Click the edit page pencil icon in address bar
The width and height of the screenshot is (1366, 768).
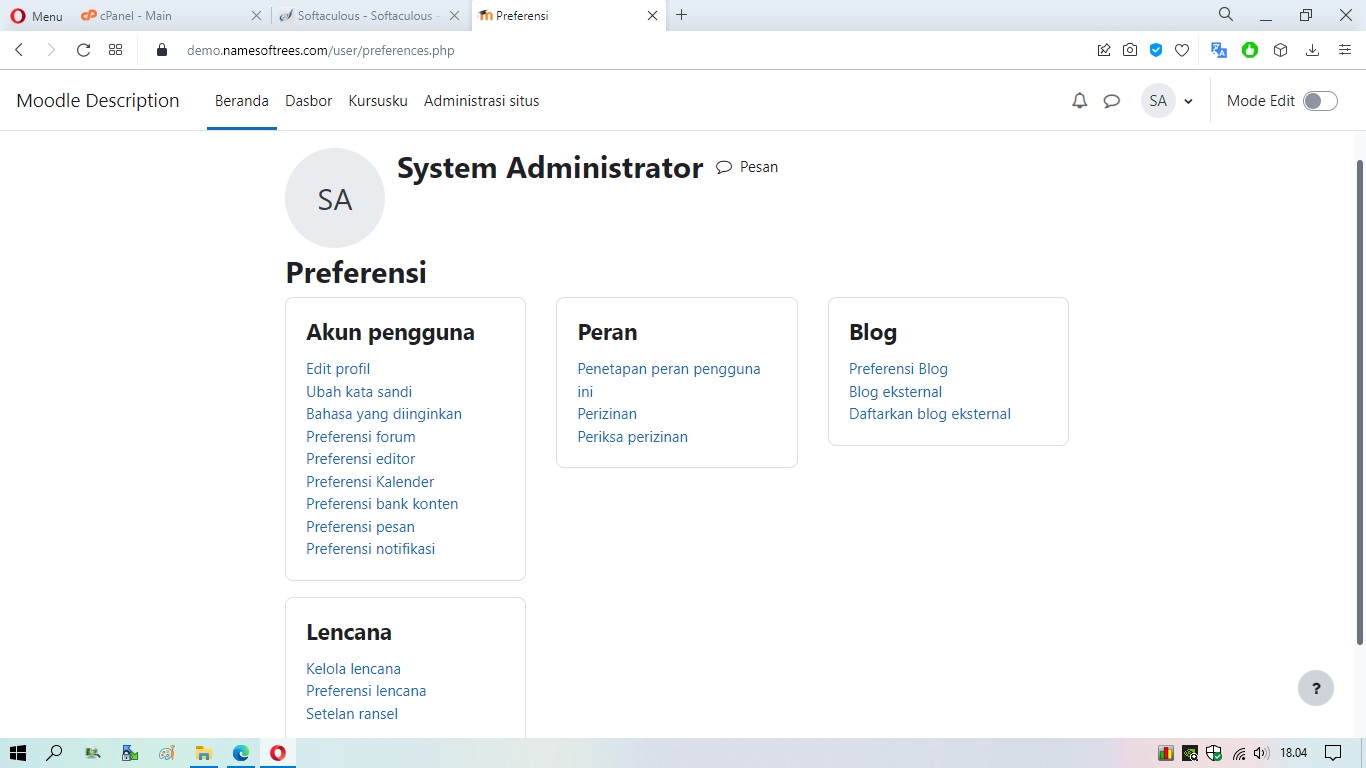coord(1104,50)
